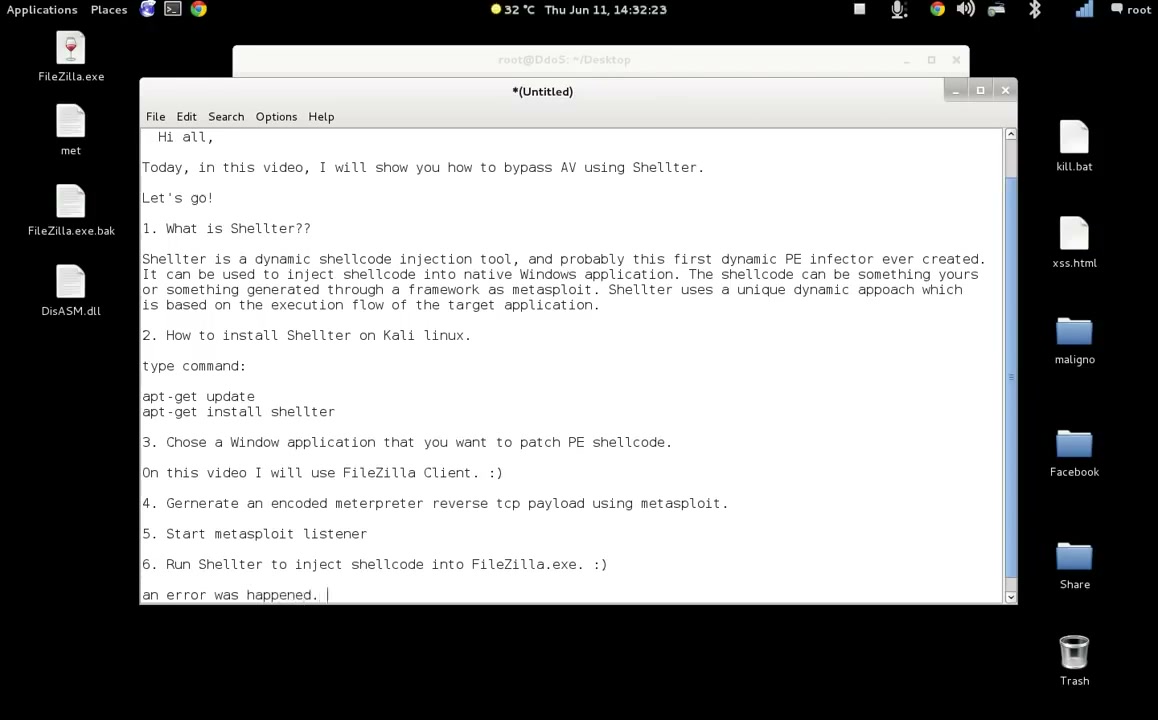This screenshot has width=1158, height=720.
Task: Open the Applications menu
Action: pos(42,10)
